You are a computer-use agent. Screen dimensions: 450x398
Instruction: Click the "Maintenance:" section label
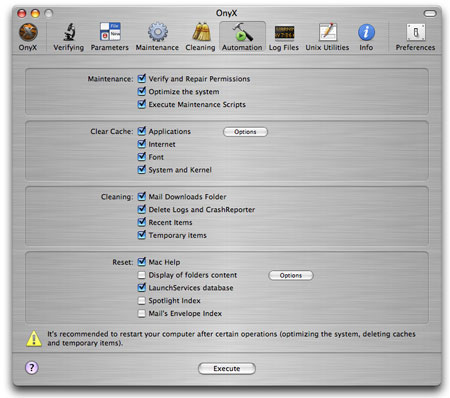coord(110,79)
